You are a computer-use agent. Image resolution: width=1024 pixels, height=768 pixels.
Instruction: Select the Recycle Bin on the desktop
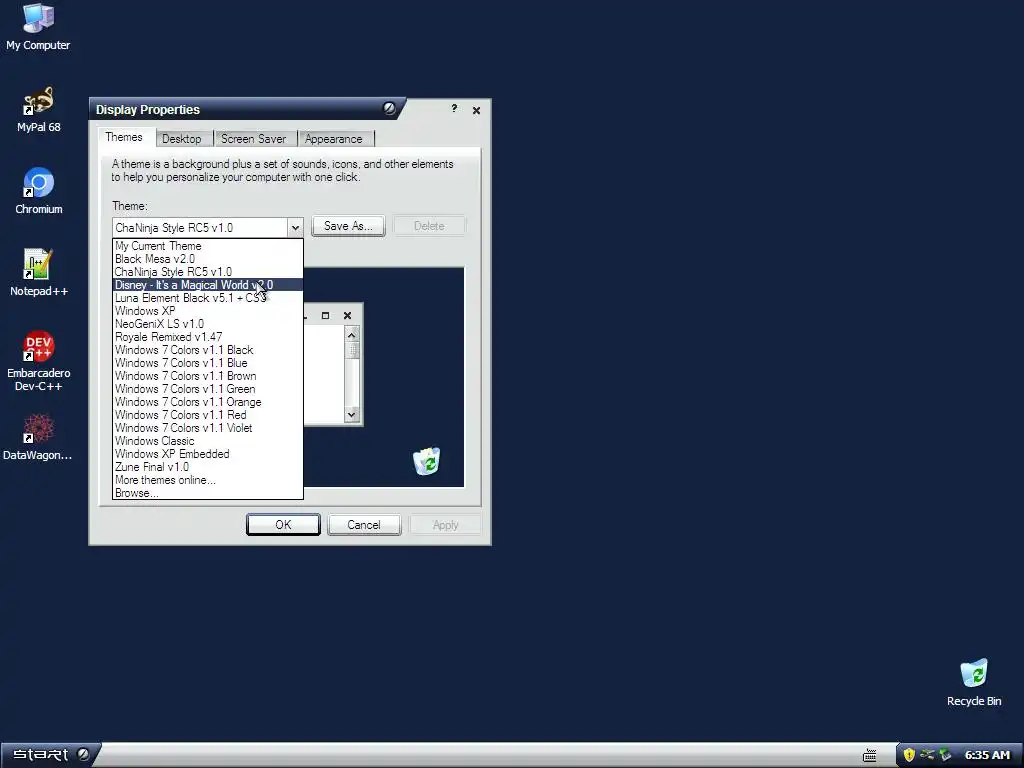pyautogui.click(x=974, y=682)
